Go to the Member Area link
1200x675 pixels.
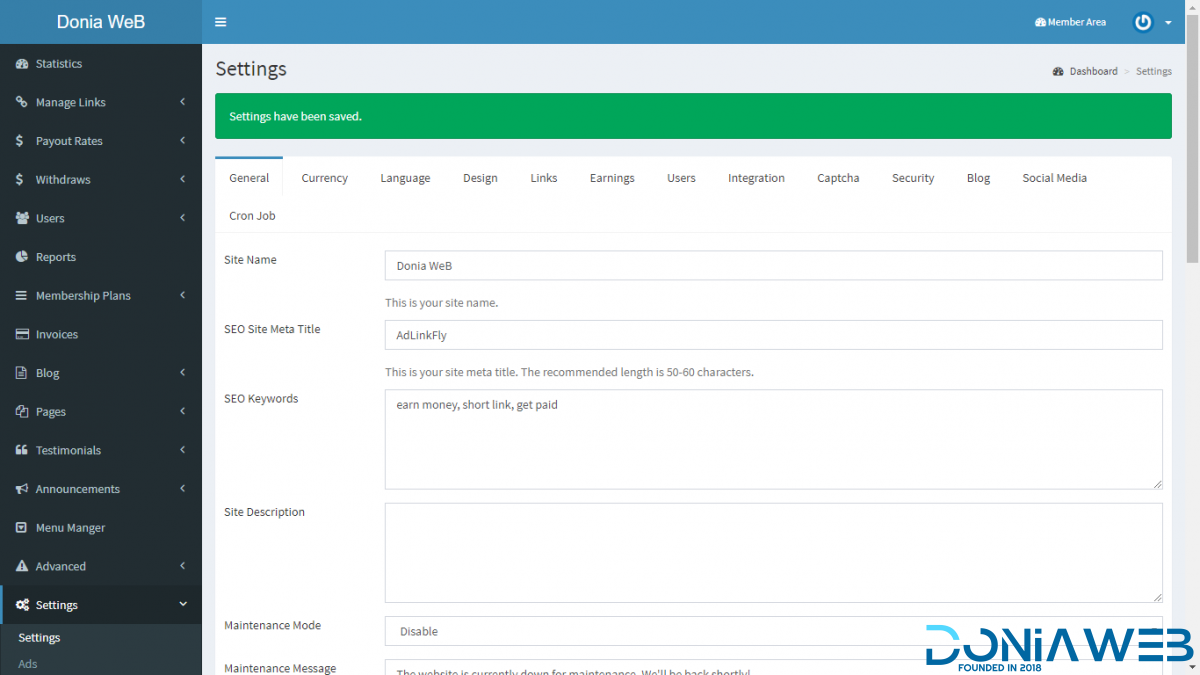1070,22
